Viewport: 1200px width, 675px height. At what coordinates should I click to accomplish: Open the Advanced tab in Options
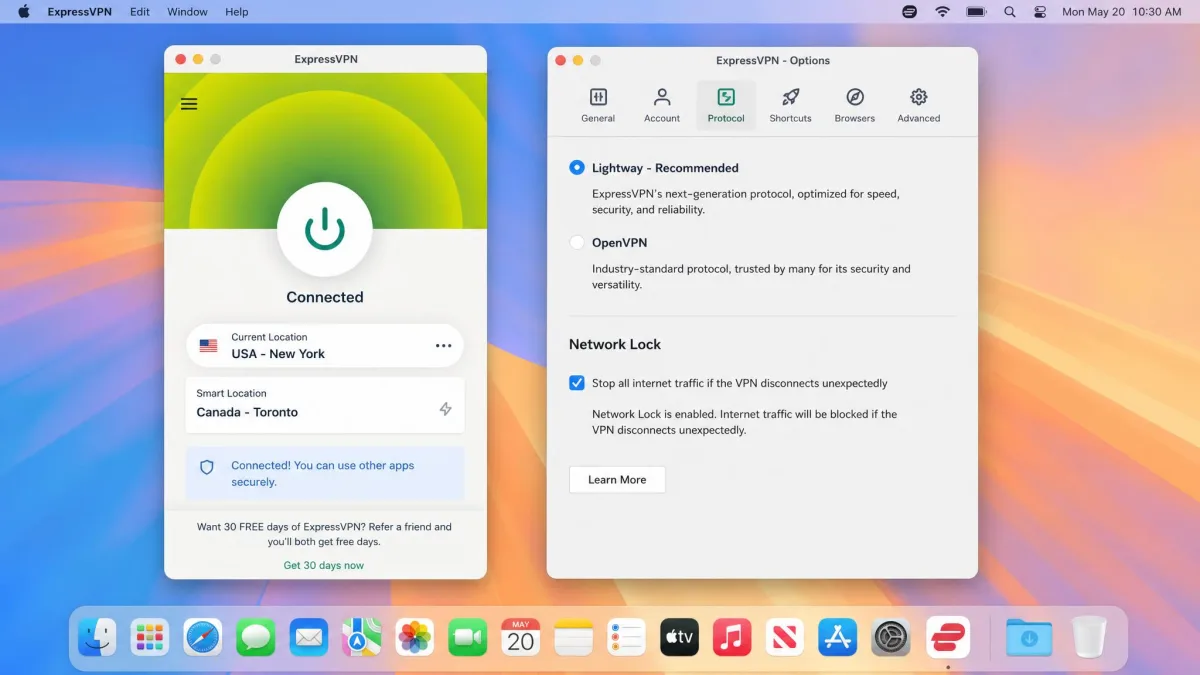tap(919, 105)
